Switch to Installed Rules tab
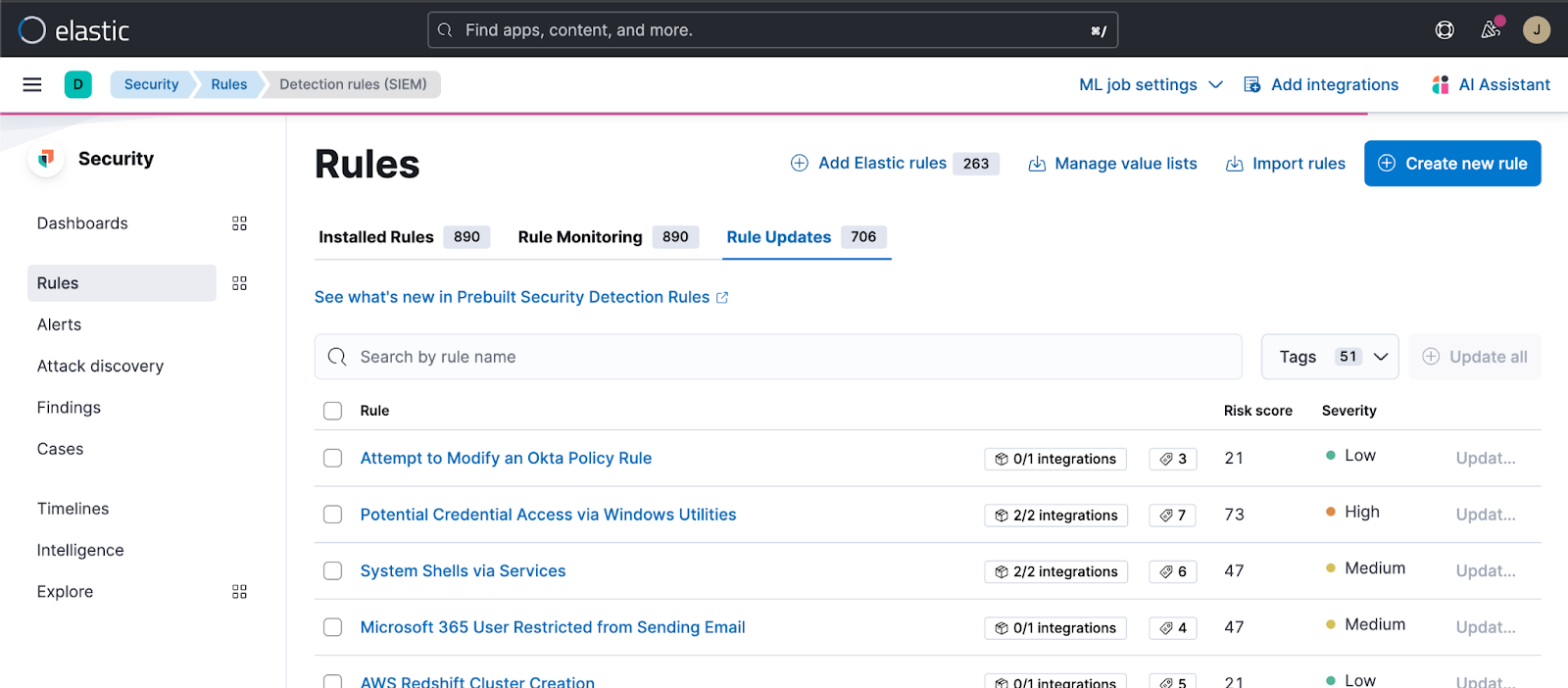 pos(404,237)
